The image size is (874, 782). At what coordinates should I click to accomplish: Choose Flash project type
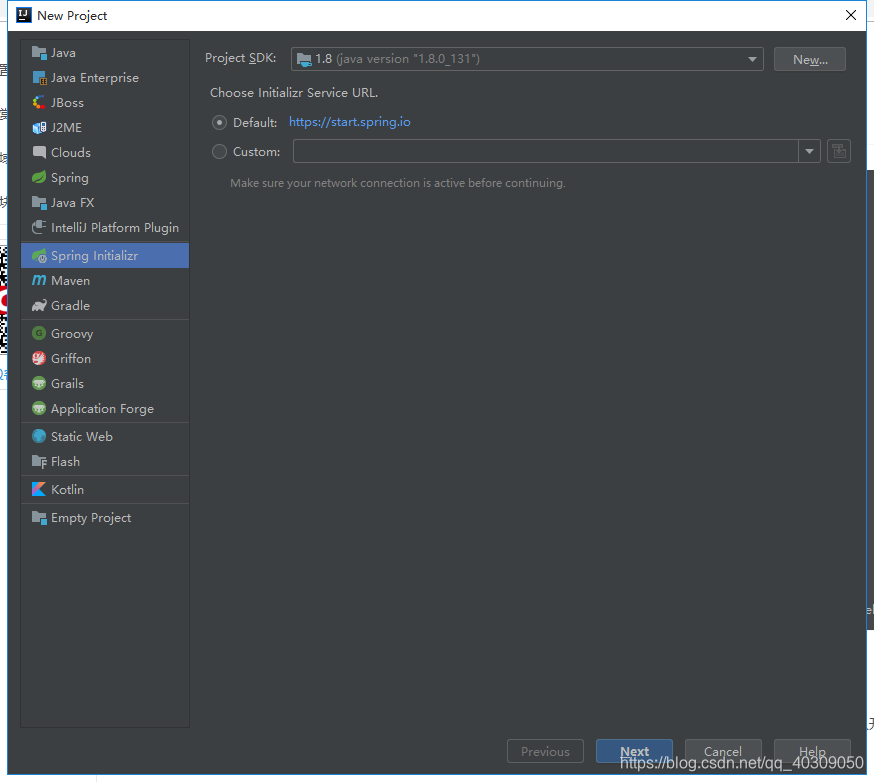coord(105,462)
